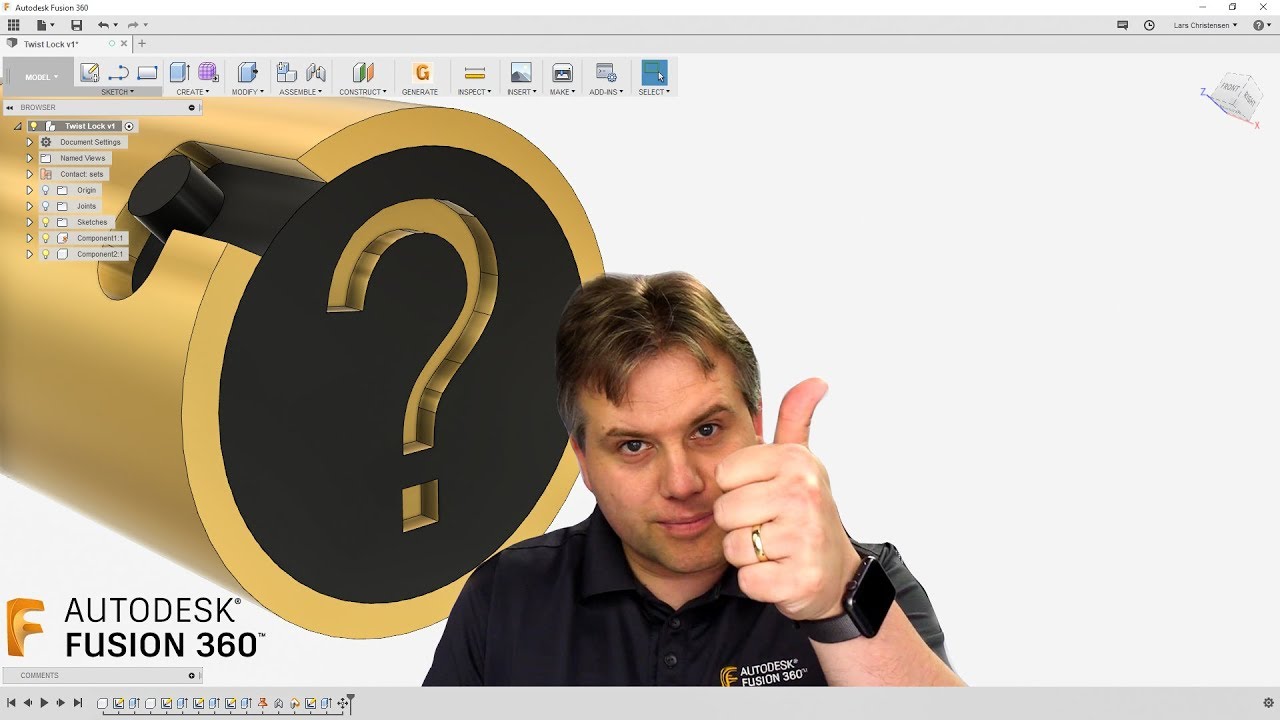The height and width of the screenshot is (720, 1280).
Task: Open the File menu icon
Action: 44,25
